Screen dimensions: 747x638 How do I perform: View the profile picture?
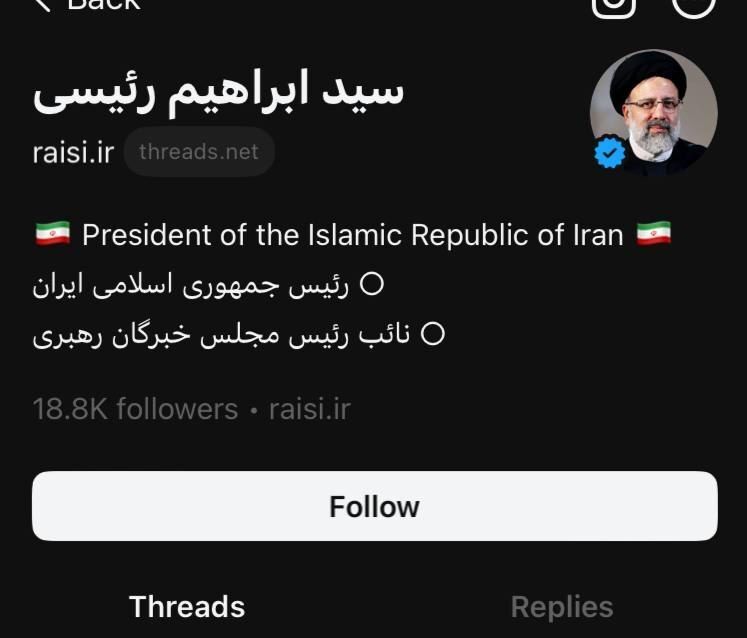(x=654, y=111)
